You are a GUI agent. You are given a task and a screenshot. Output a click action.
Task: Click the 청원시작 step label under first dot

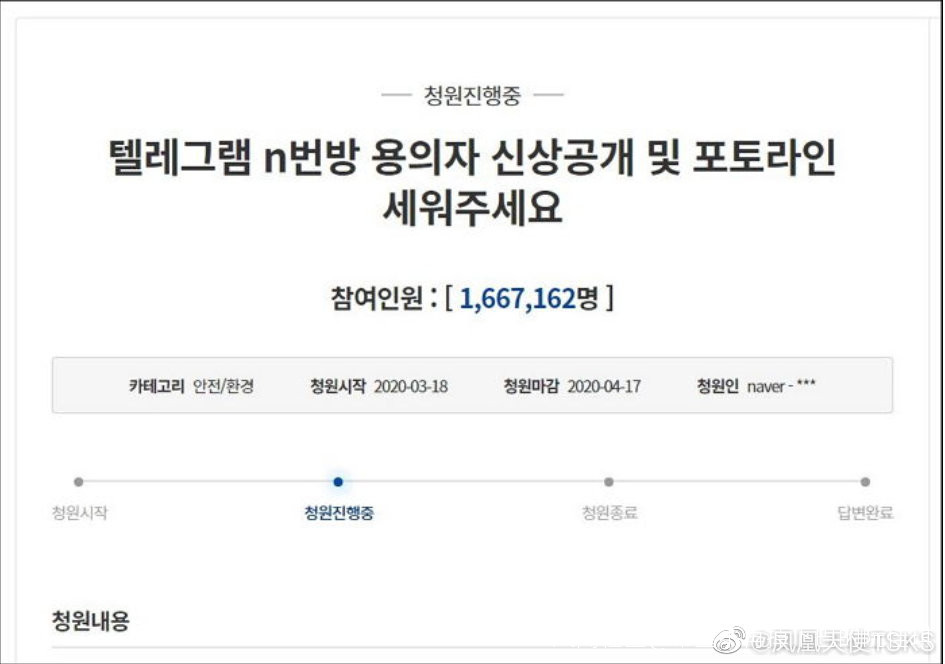tap(80, 513)
